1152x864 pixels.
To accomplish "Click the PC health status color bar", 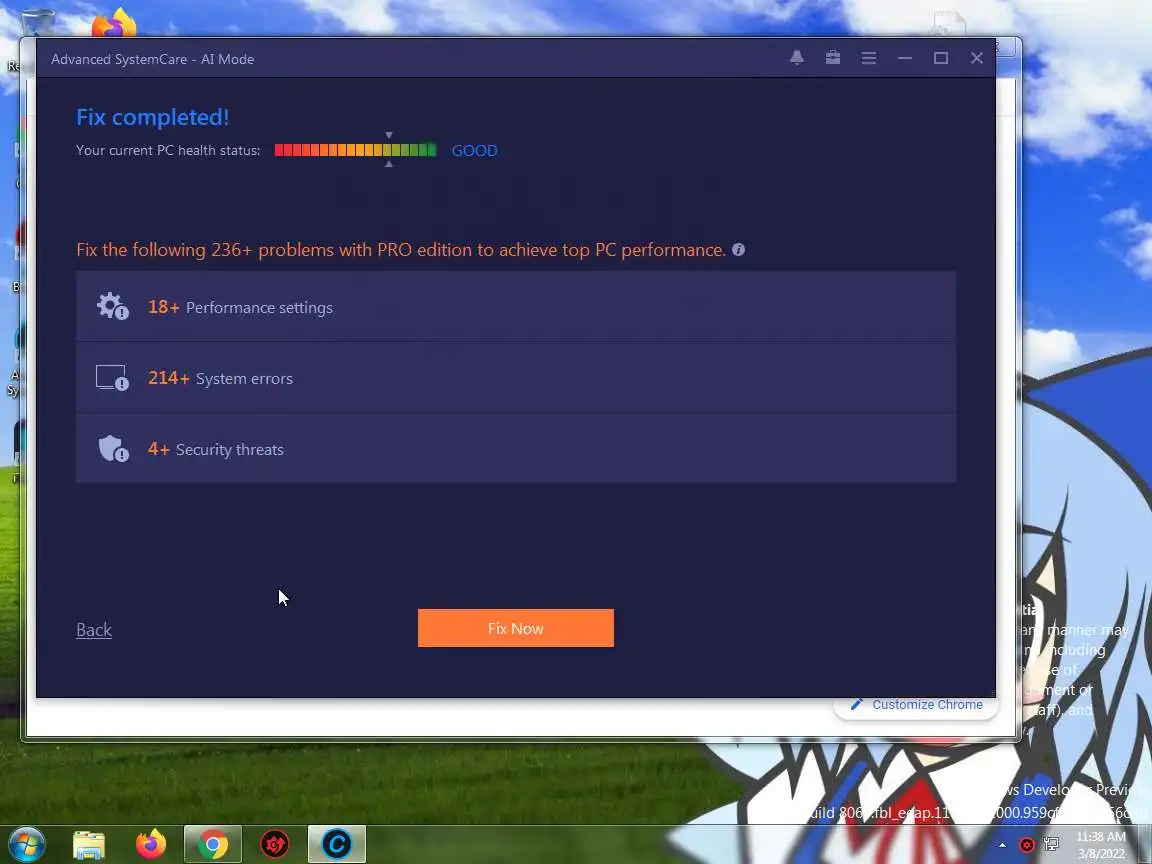I will [356, 150].
